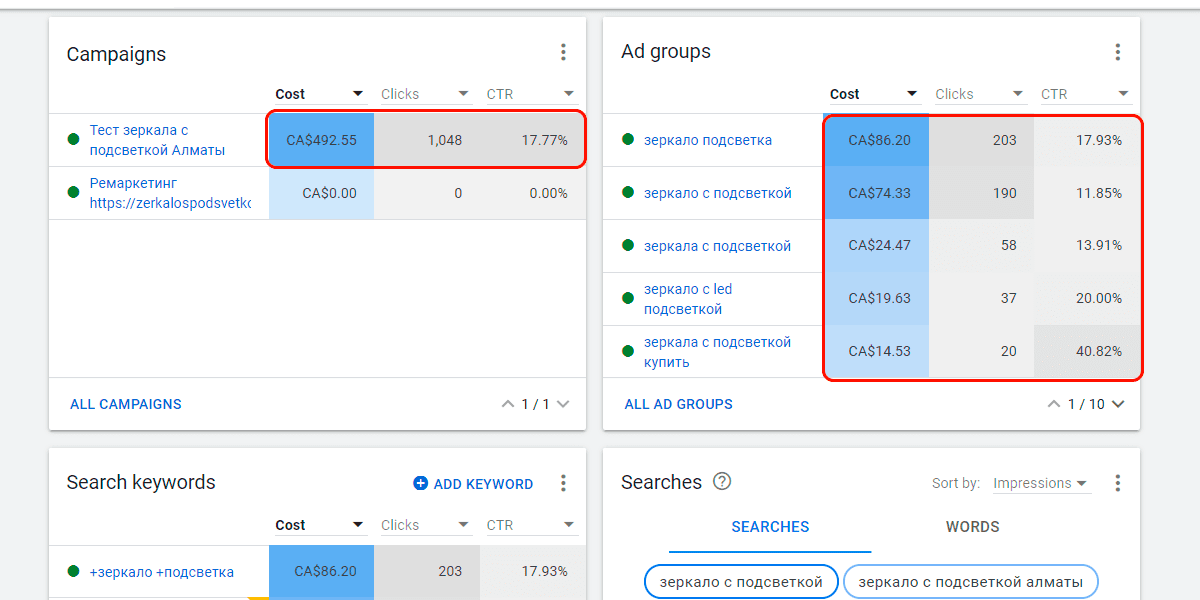Screen dimensions: 1200x600
Task: Select the зеркало с подсветкой алматы search chip
Action: coord(970,581)
